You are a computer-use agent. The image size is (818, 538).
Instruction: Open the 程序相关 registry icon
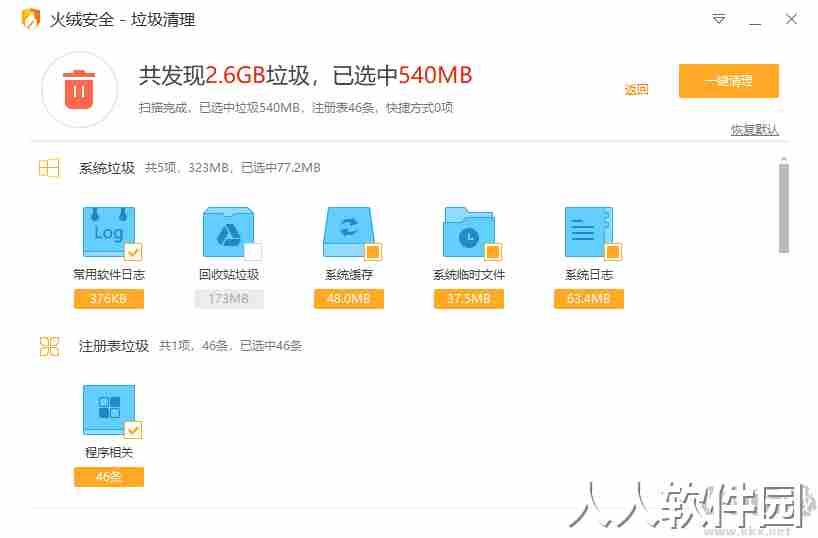(x=109, y=409)
